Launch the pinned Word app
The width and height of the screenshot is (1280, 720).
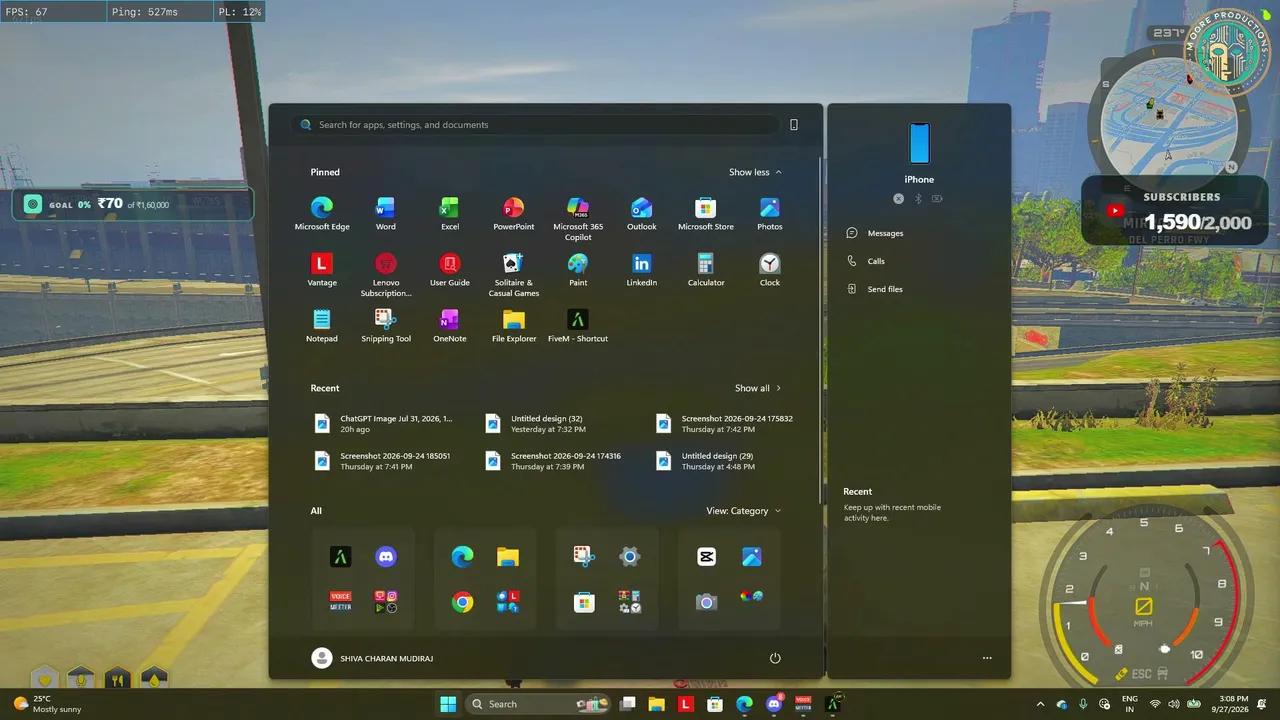click(x=386, y=214)
